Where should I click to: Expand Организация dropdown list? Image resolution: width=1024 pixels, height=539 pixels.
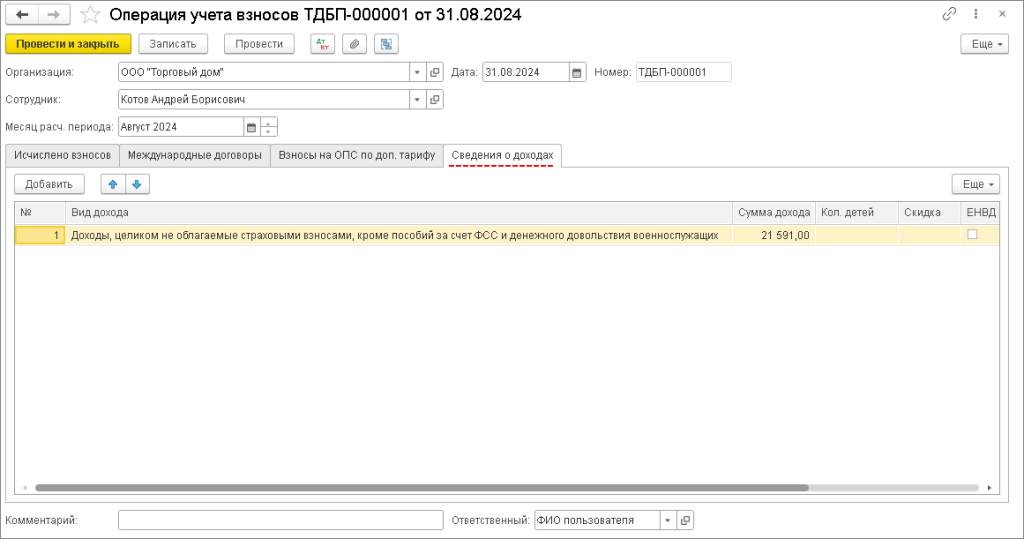417,72
